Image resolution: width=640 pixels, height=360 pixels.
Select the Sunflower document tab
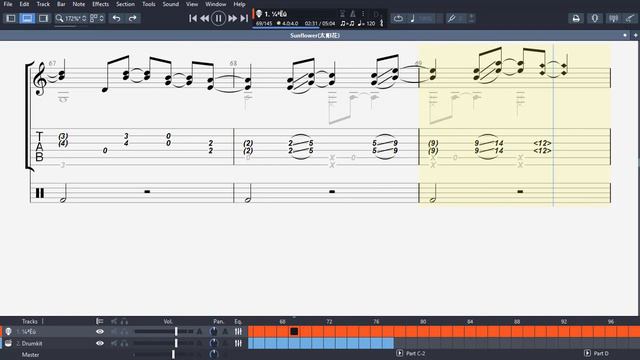[315, 36]
